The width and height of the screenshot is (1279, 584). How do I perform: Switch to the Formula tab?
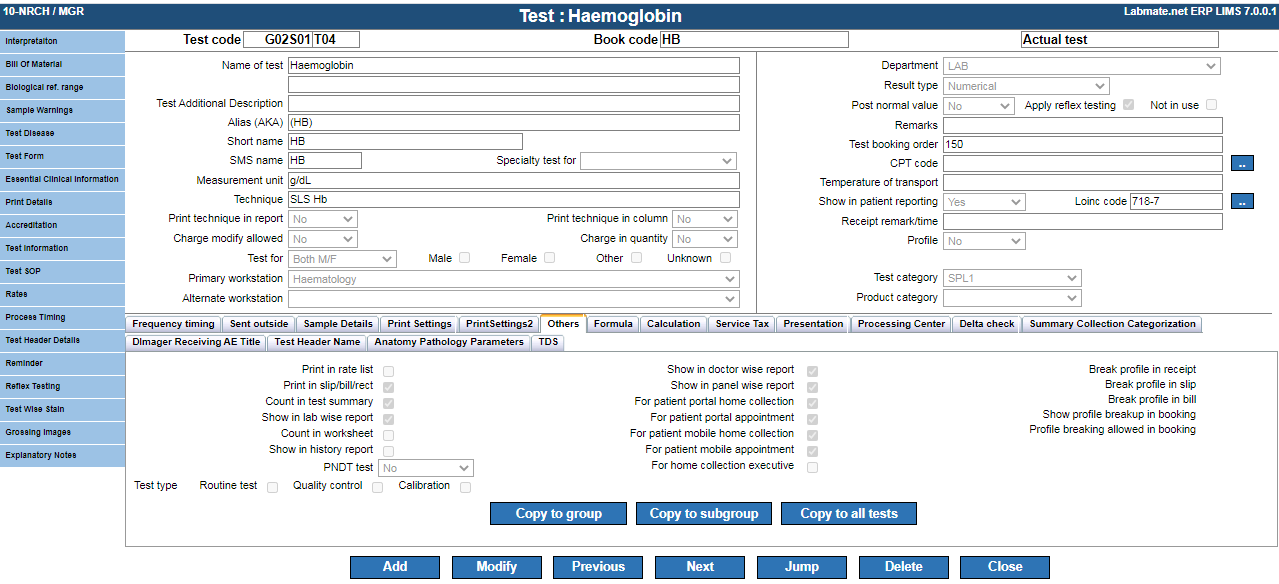tap(613, 324)
